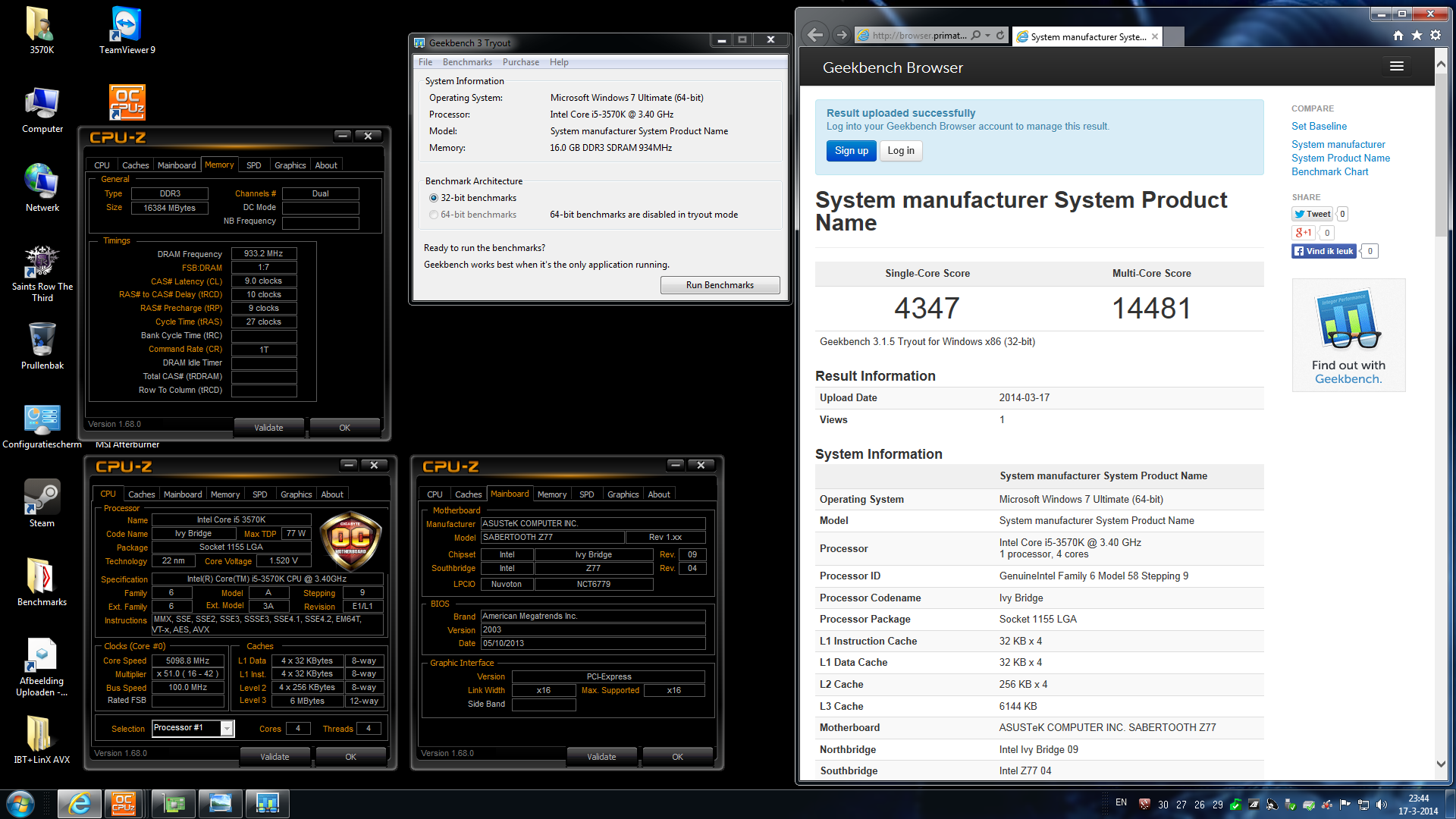The width and height of the screenshot is (1456, 819).
Task: Click the Geekbench Browser title link
Action: (893, 67)
